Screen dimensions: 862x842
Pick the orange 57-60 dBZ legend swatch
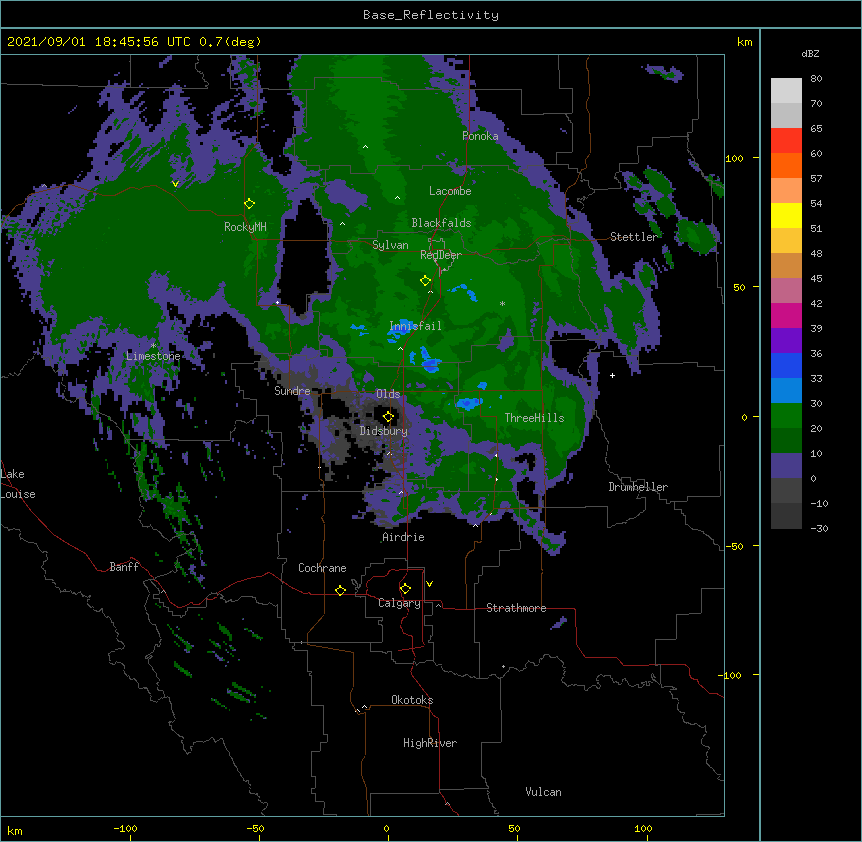(x=786, y=165)
